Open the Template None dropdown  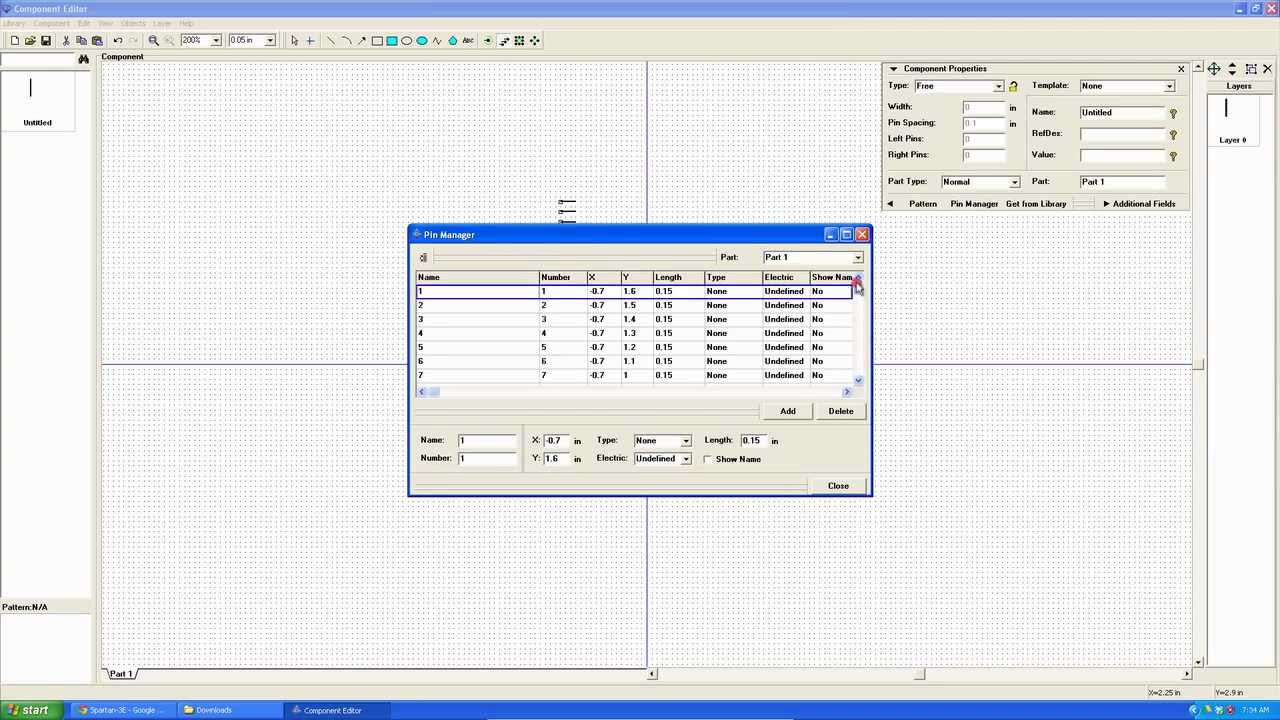(1169, 86)
